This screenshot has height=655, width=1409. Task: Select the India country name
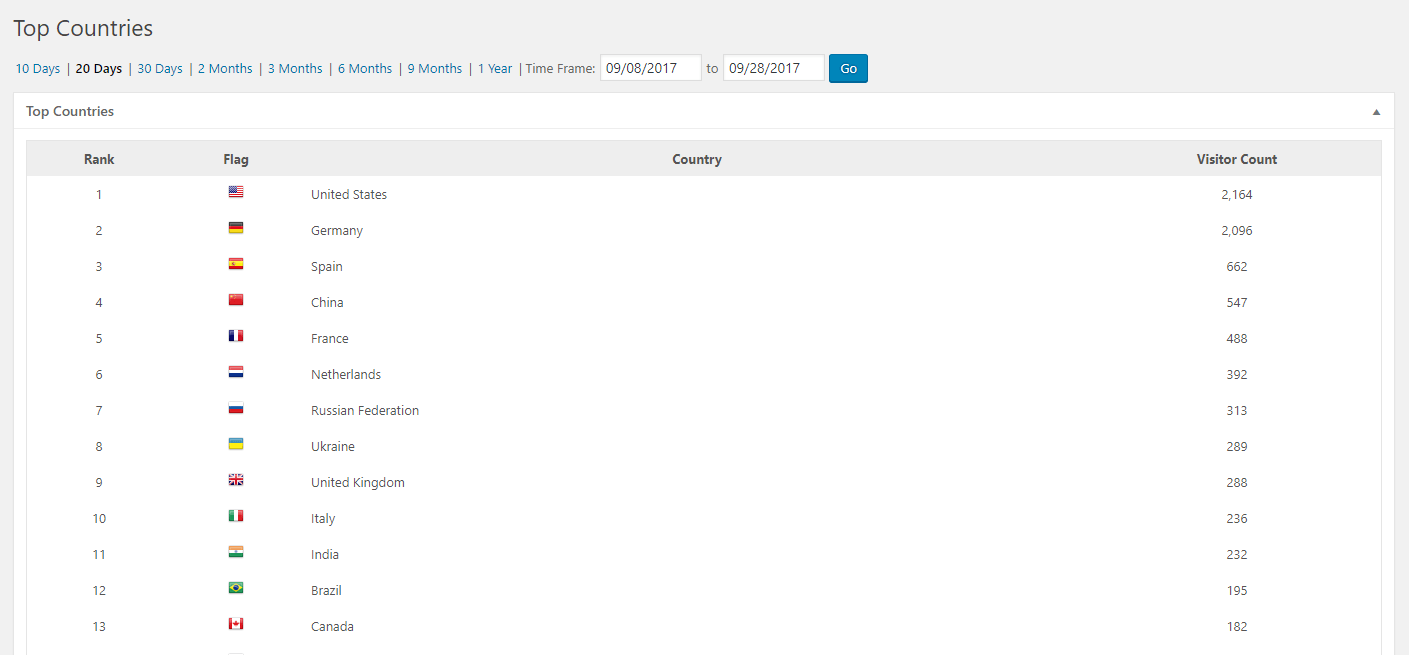[325, 555]
